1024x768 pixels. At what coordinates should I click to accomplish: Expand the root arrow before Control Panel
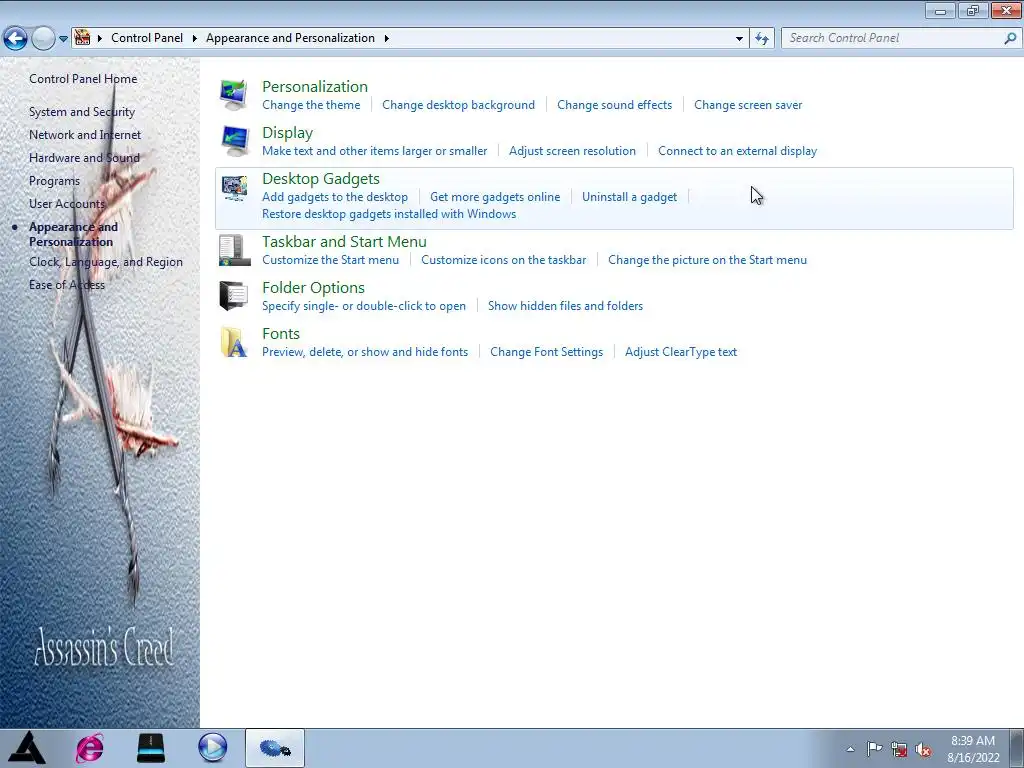[100, 39]
